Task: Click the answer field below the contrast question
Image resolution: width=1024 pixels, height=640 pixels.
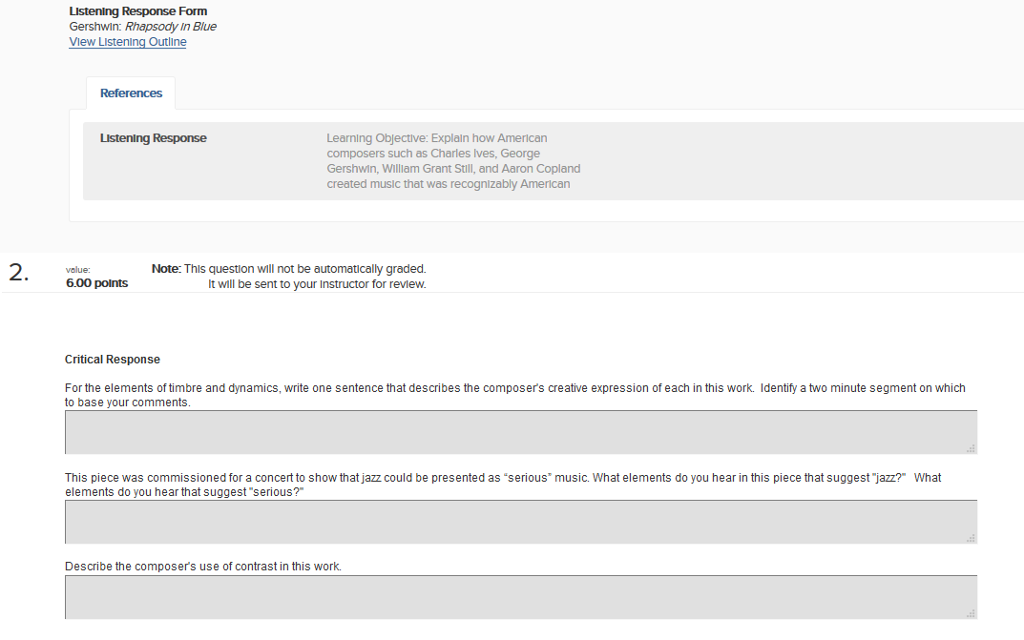Action: tap(520, 597)
